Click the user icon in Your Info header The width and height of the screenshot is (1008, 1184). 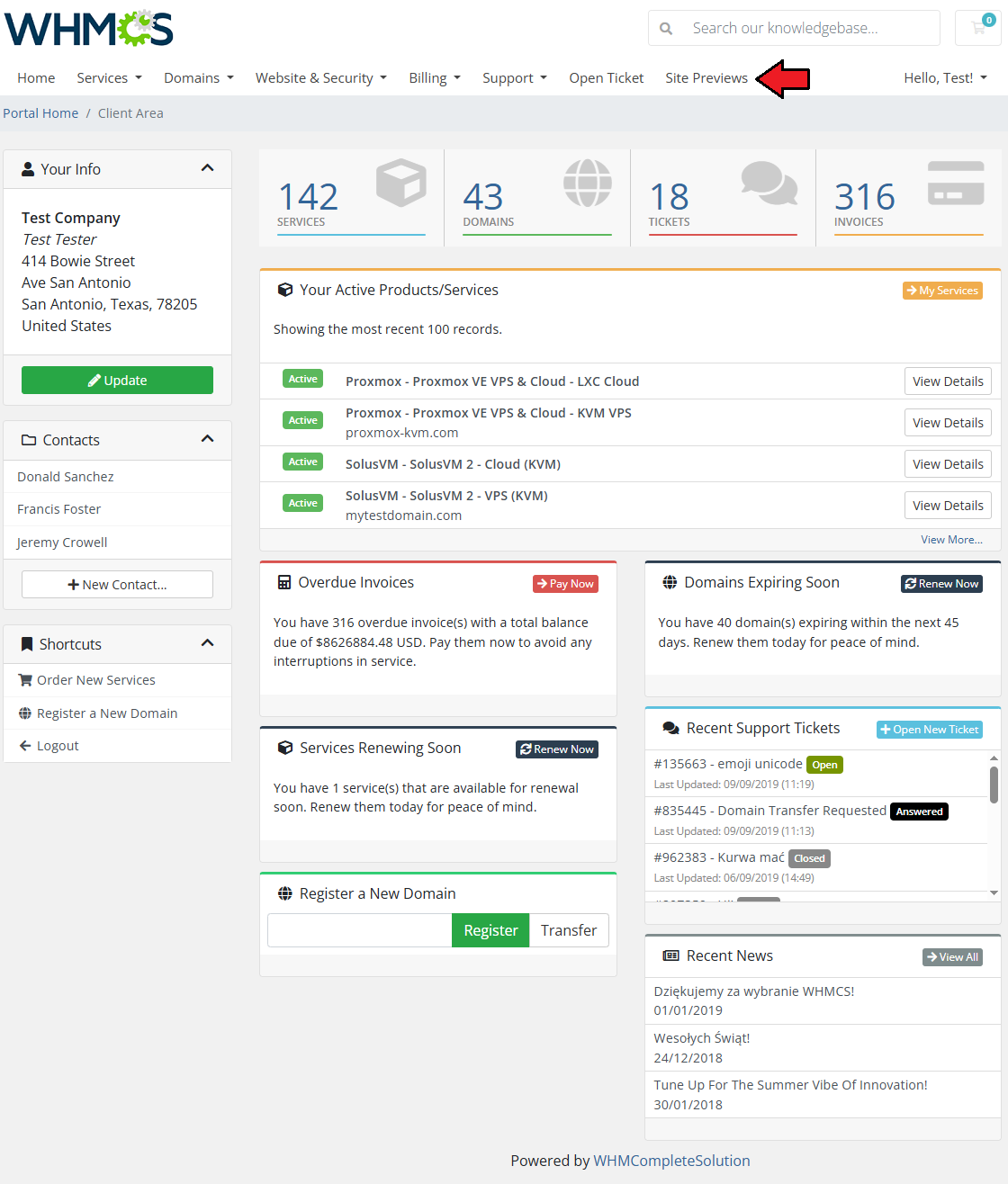[x=28, y=169]
